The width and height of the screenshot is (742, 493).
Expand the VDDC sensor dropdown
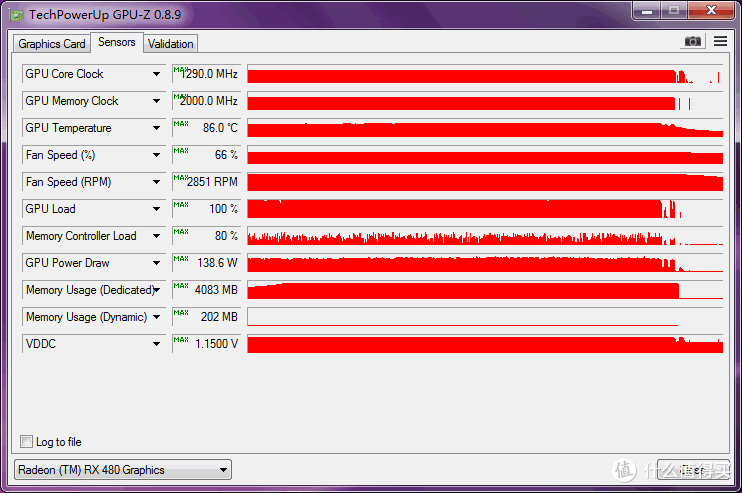click(x=157, y=344)
